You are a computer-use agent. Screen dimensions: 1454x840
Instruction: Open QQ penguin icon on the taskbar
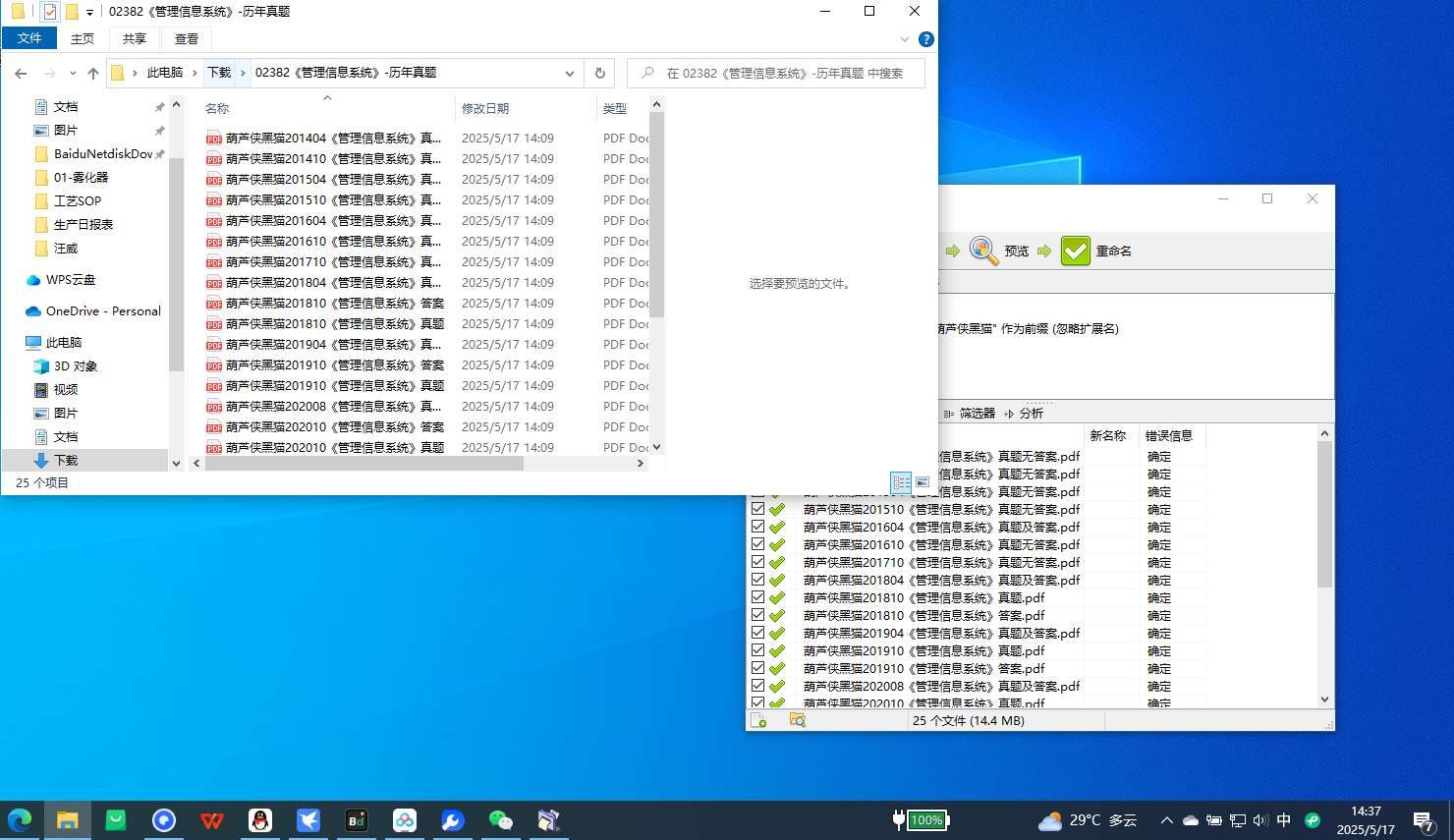click(x=259, y=819)
